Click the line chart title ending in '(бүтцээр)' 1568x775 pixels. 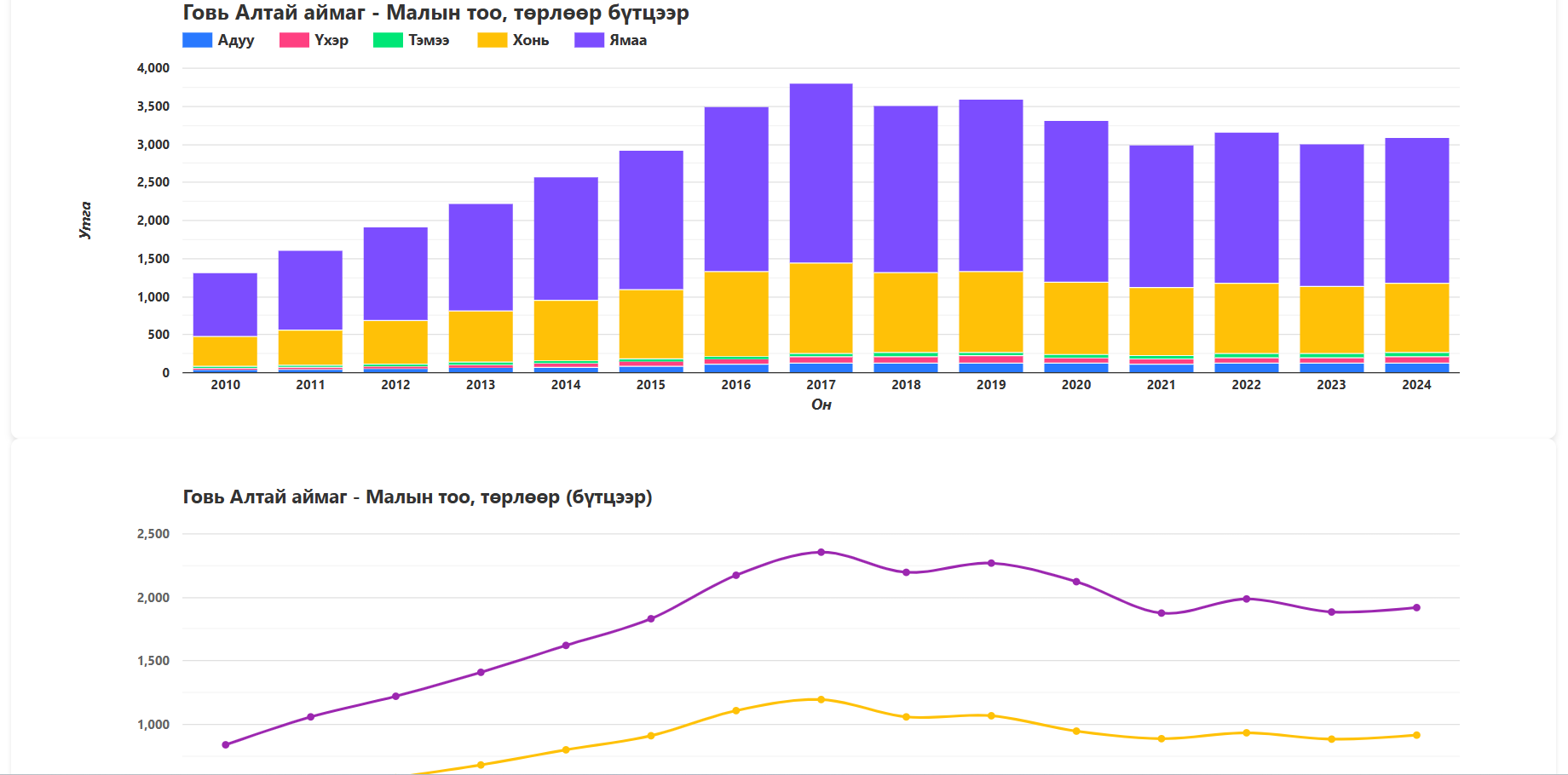(418, 497)
